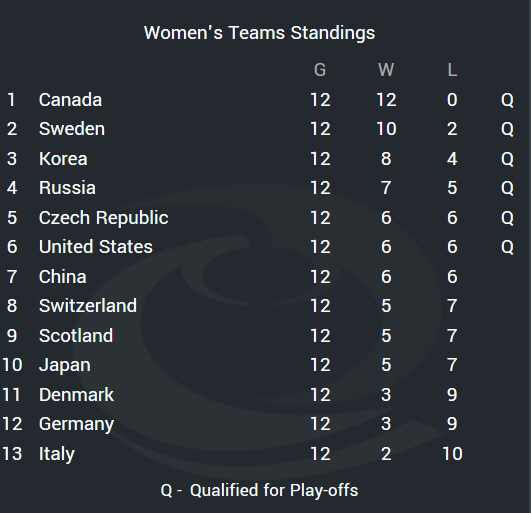Select Korea in the standings

(x=63, y=159)
